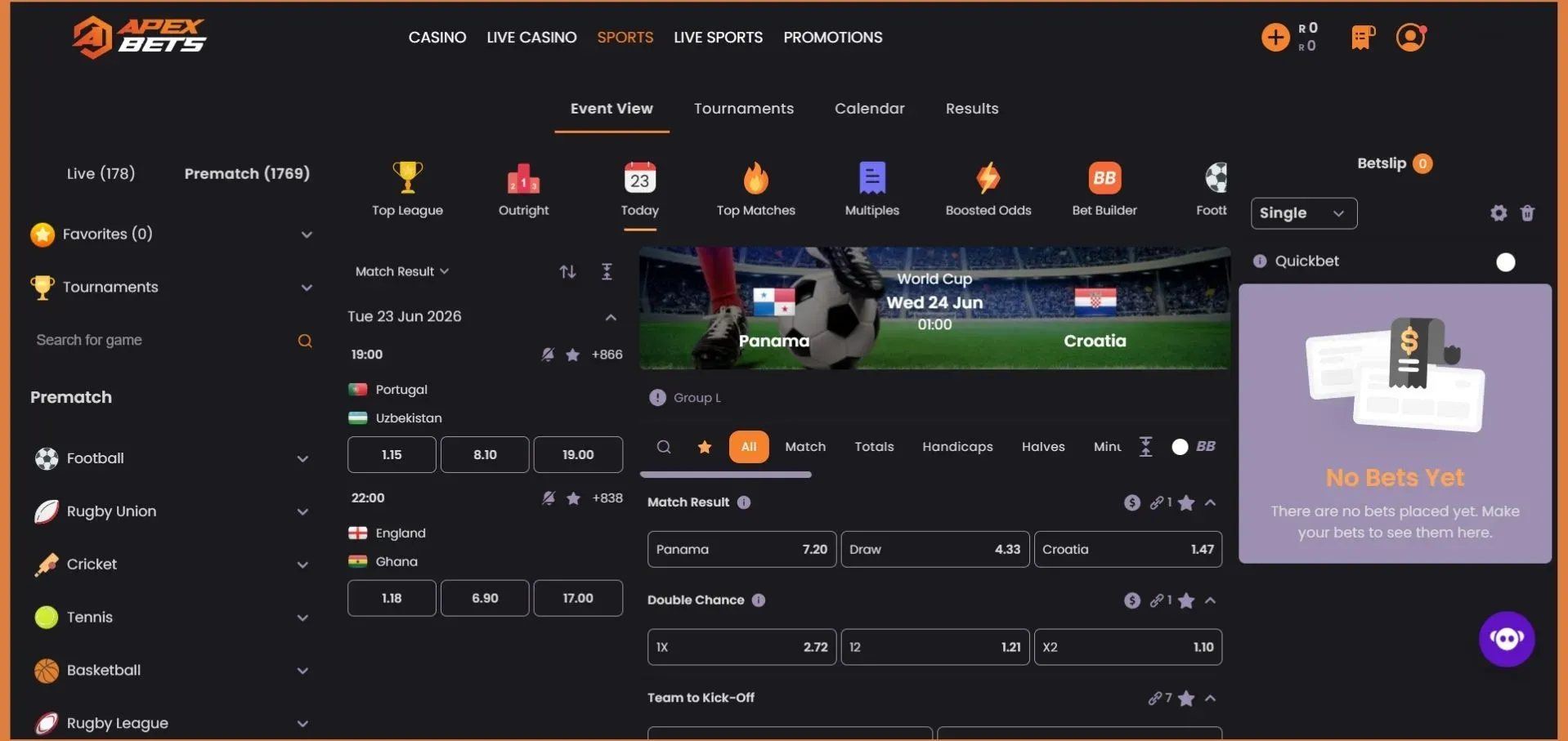The width and height of the screenshot is (1568, 741).
Task: Toggle the BB bet builder switch
Action: [1180, 447]
